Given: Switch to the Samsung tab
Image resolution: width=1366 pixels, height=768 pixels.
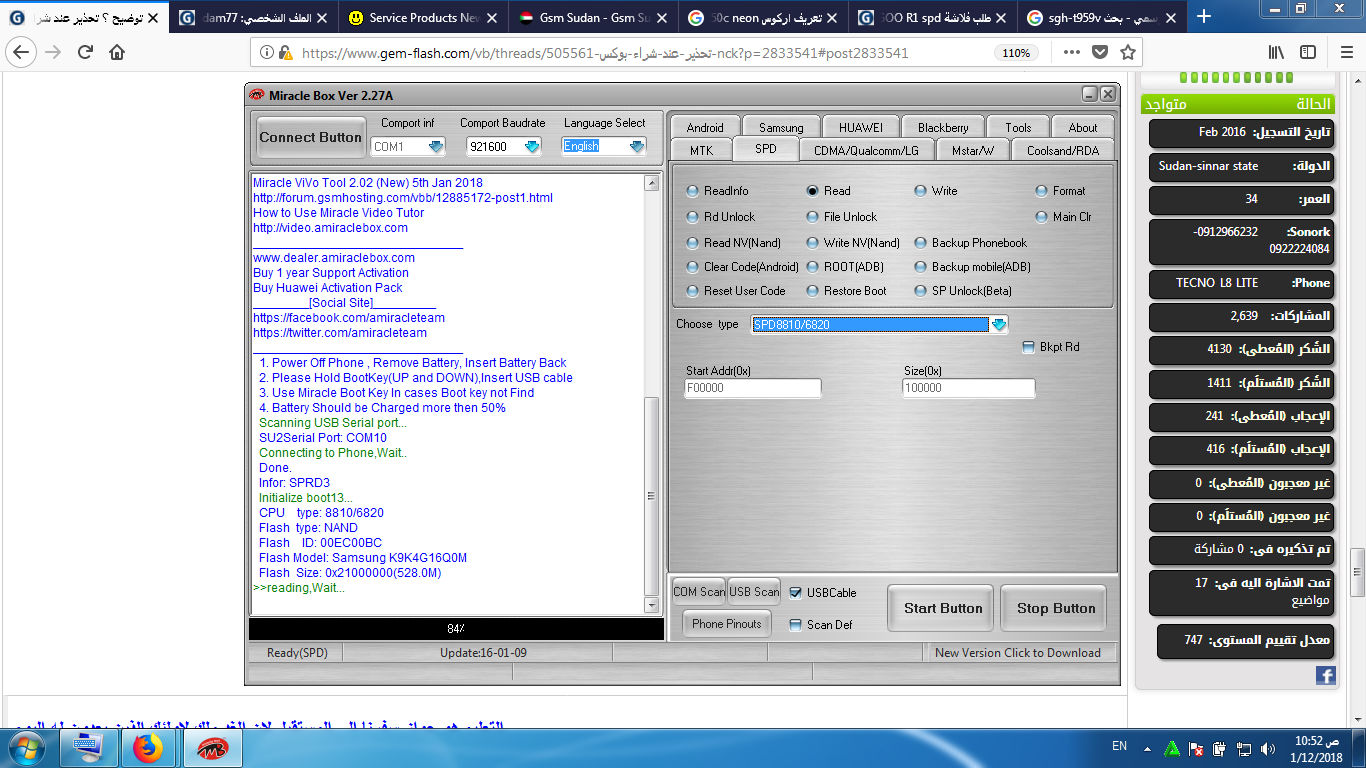Looking at the screenshot, I should 781,127.
